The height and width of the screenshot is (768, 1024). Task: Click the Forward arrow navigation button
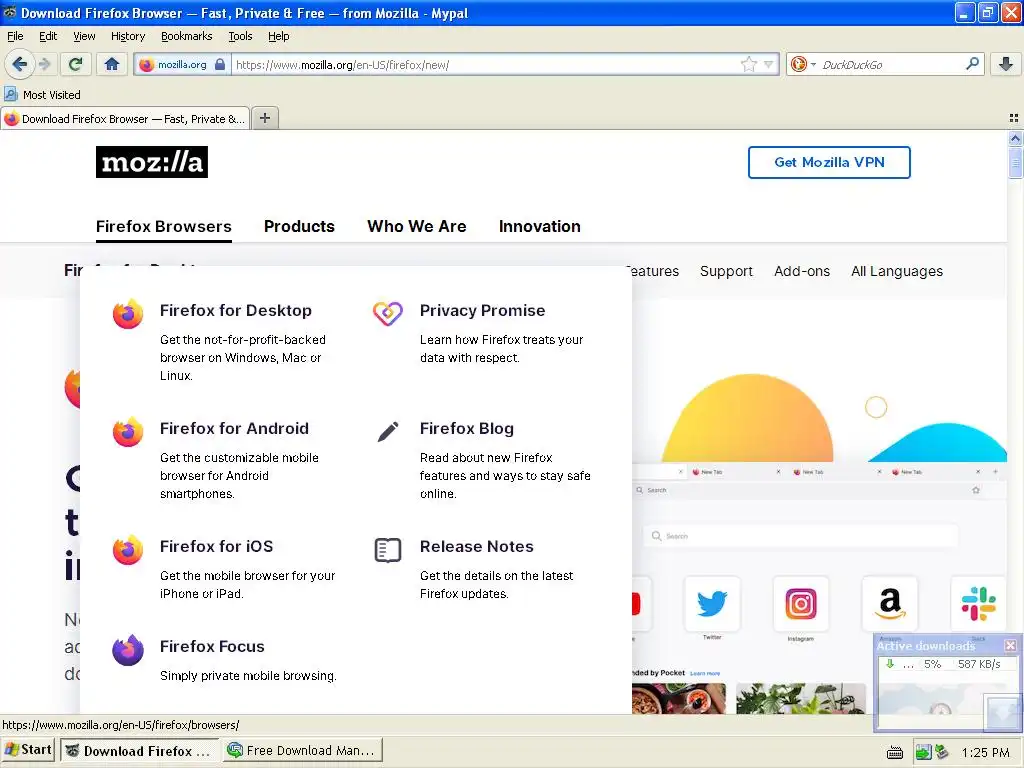point(44,64)
